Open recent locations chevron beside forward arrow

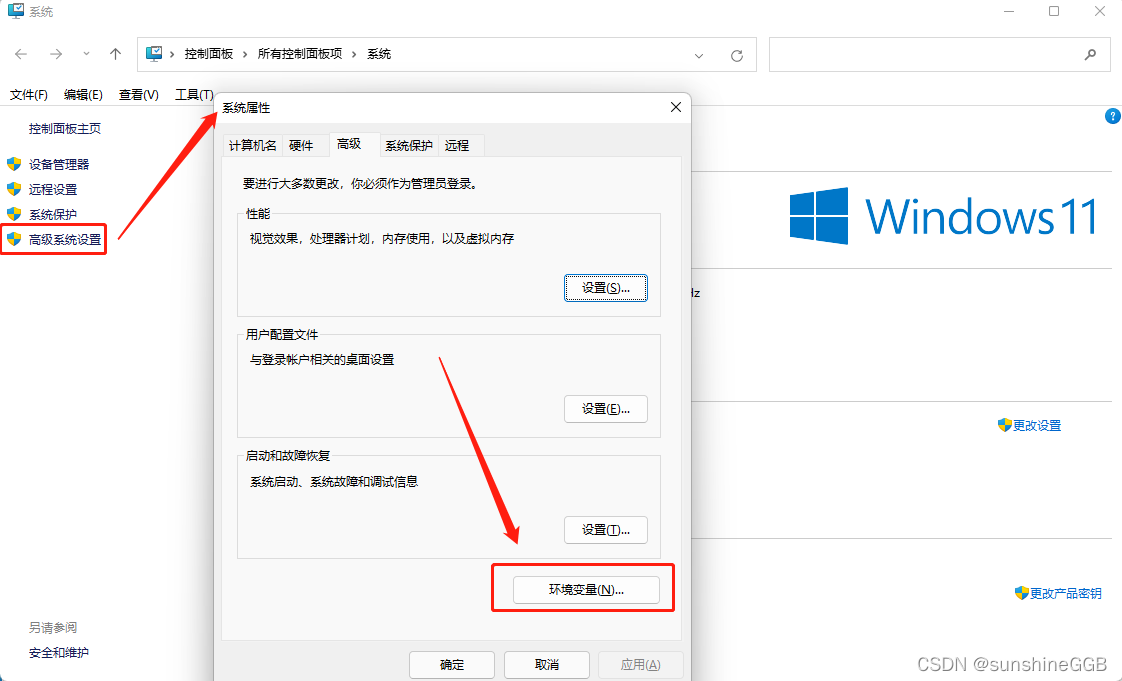pos(86,54)
